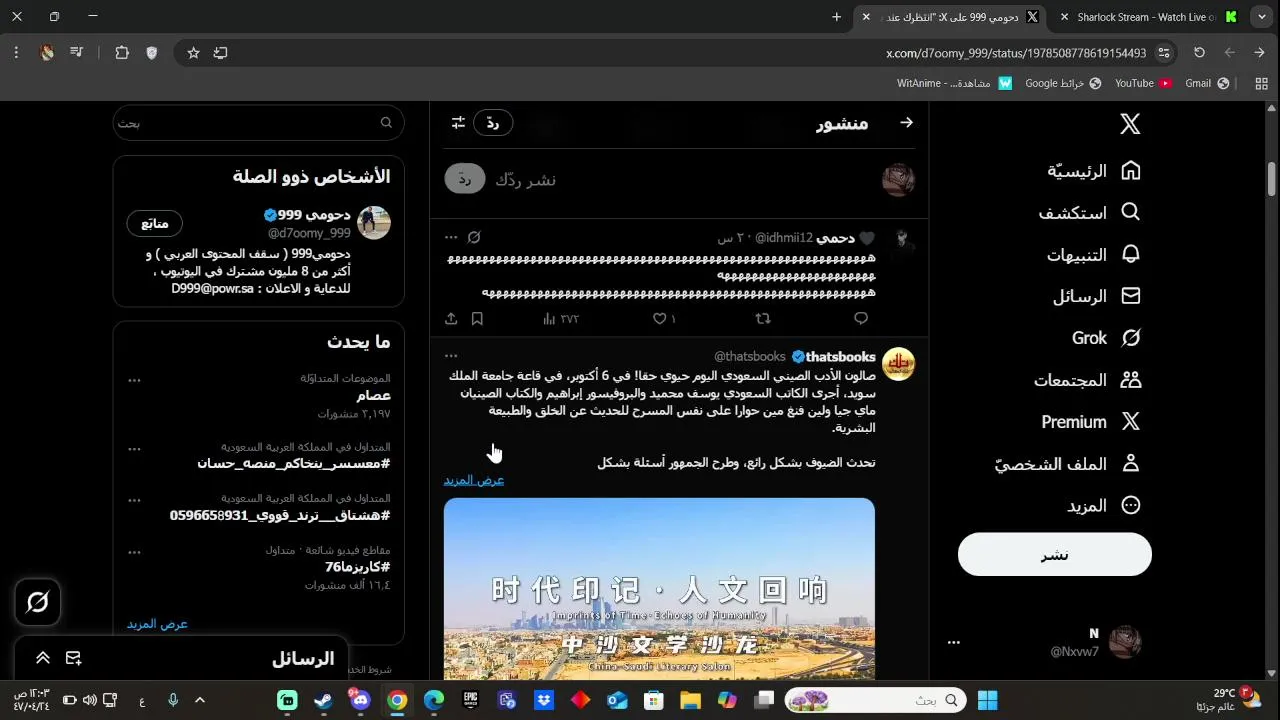The height and width of the screenshot is (720, 1280).
Task: Open YouTube bookmark
Action: [x=1143, y=83]
